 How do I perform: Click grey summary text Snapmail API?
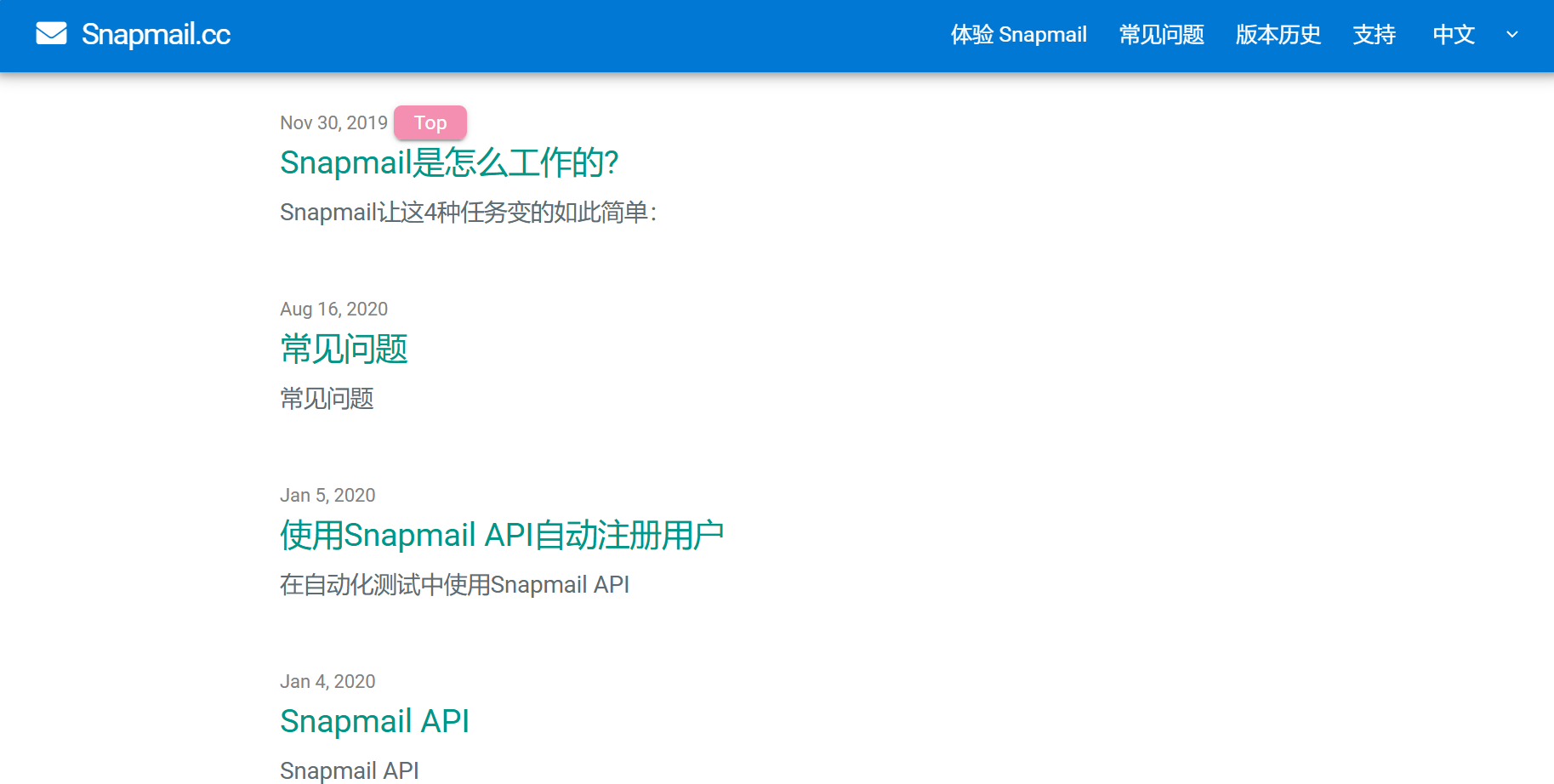[x=350, y=770]
